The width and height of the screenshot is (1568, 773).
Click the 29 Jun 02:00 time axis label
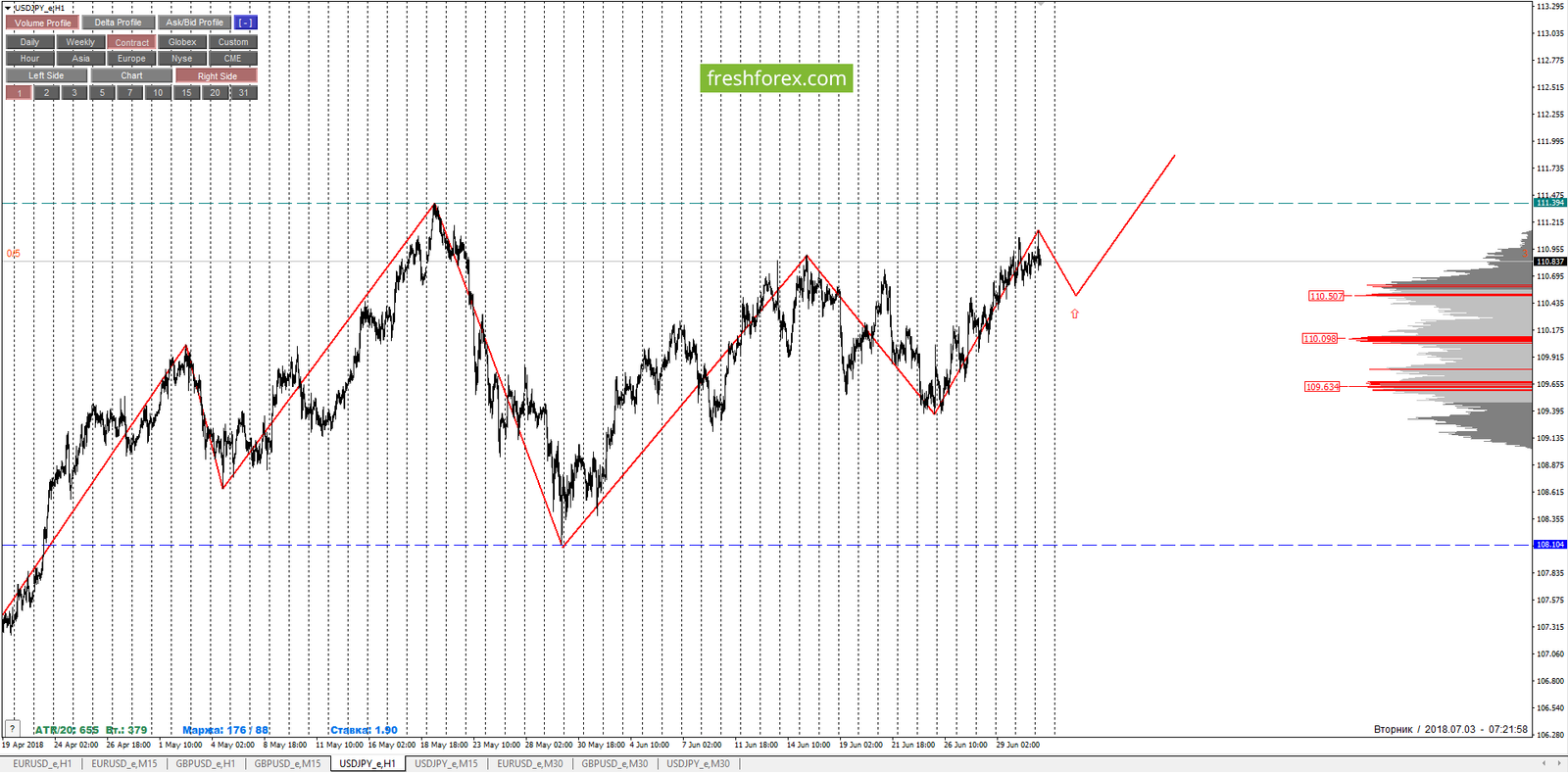coord(1017,745)
